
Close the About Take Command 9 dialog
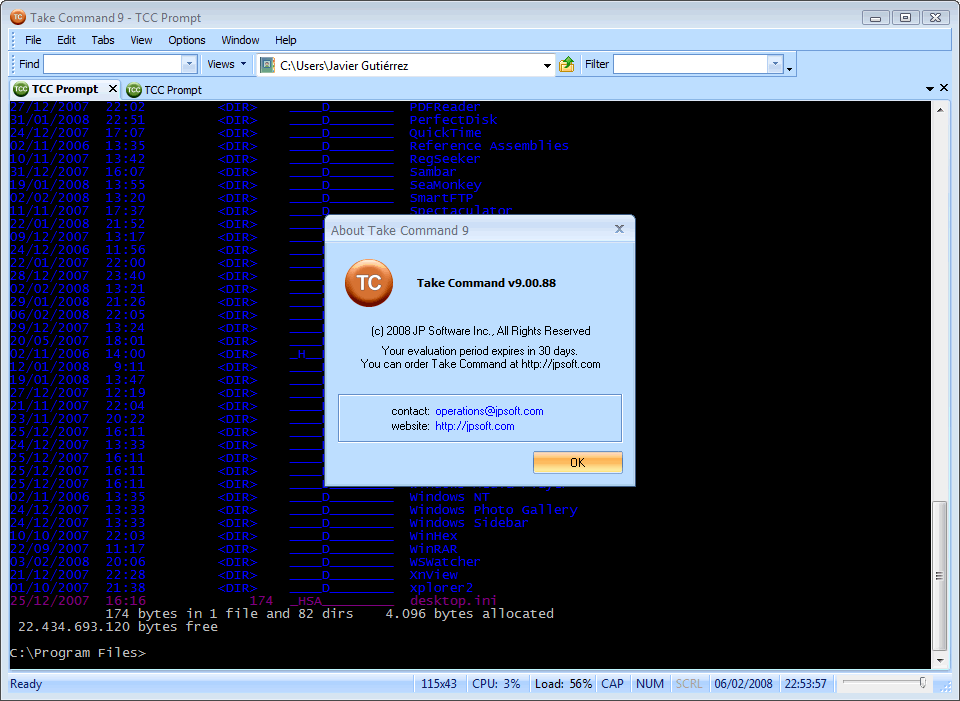click(x=620, y=229)
